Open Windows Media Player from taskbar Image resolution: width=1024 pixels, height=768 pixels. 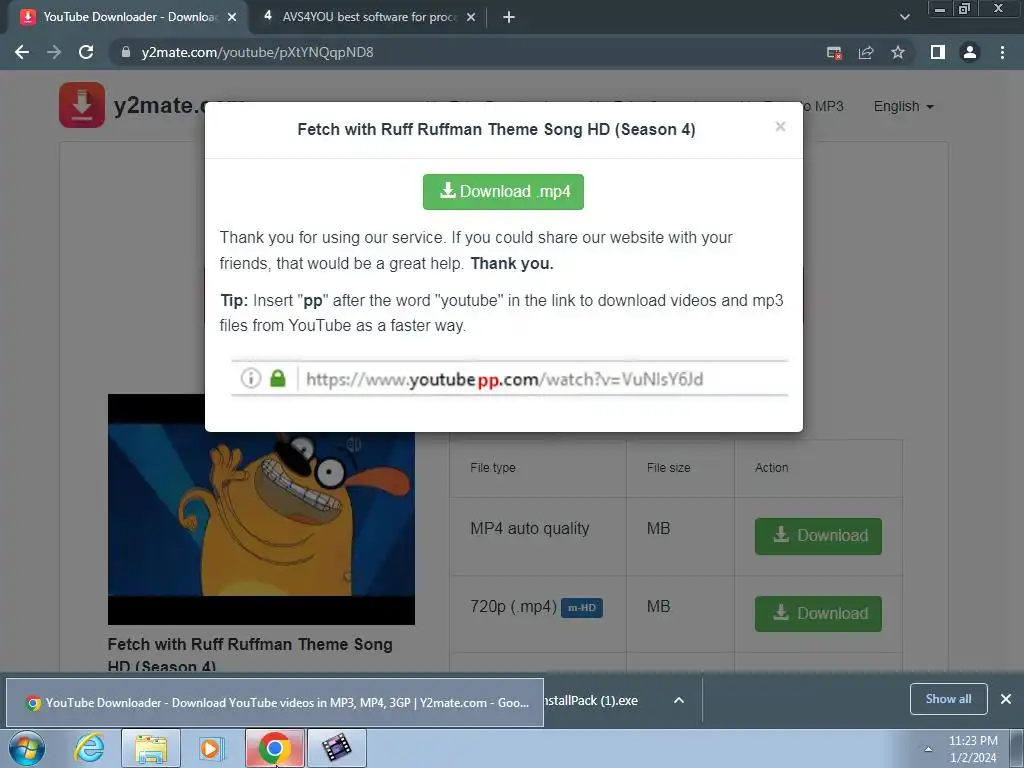211,748
